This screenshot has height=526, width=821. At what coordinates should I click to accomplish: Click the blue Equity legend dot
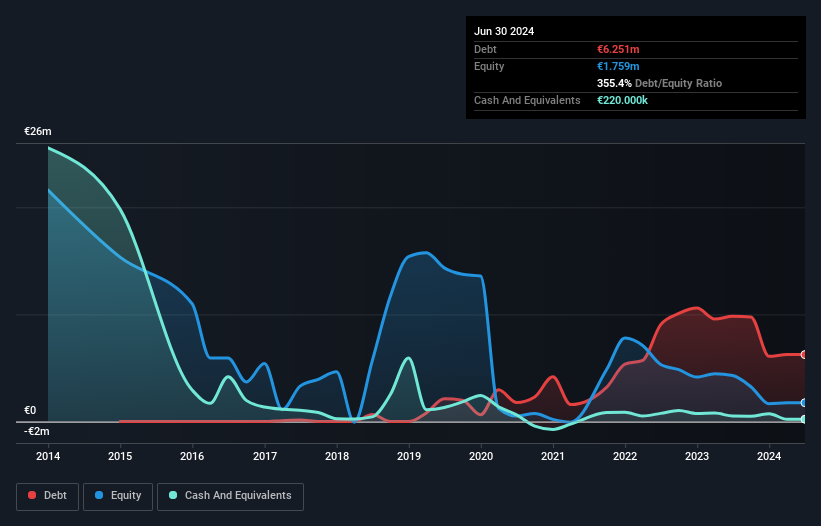point(99,495)
